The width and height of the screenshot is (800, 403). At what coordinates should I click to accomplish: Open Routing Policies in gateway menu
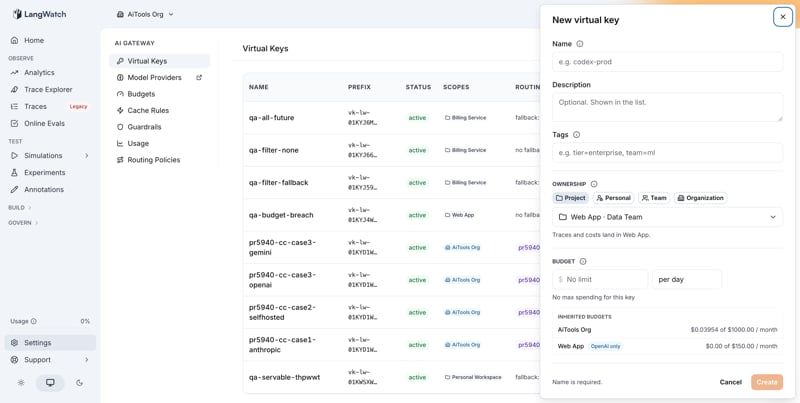pos(159,160)
